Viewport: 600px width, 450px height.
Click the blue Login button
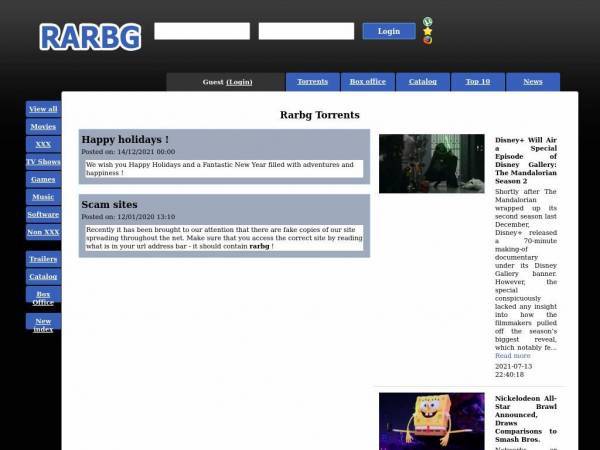[389, 31]
